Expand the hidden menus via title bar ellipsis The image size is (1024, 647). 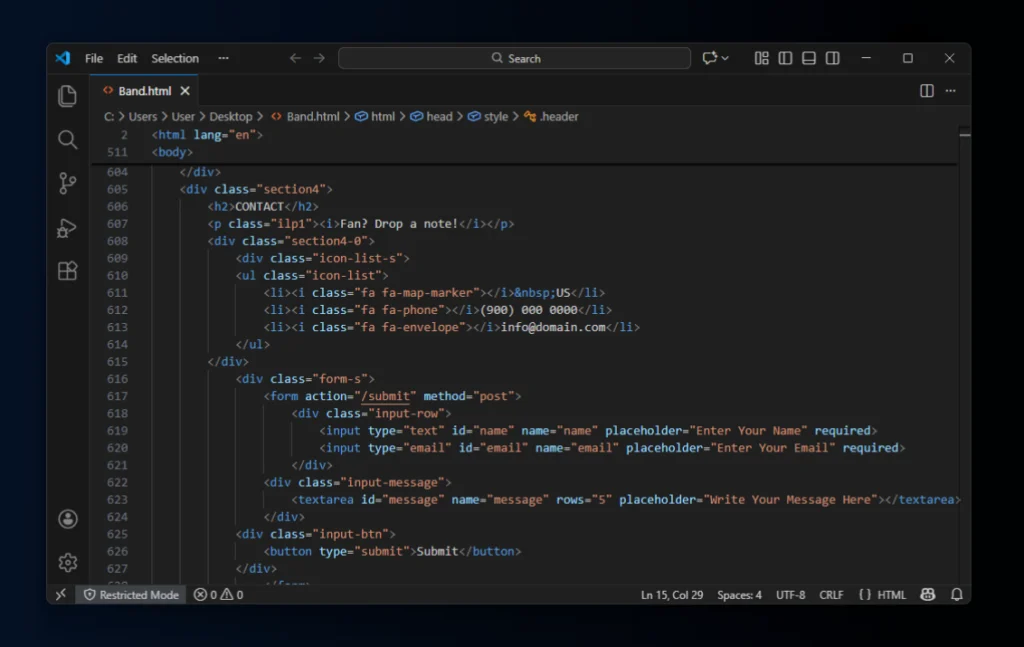tap(223, 58)
